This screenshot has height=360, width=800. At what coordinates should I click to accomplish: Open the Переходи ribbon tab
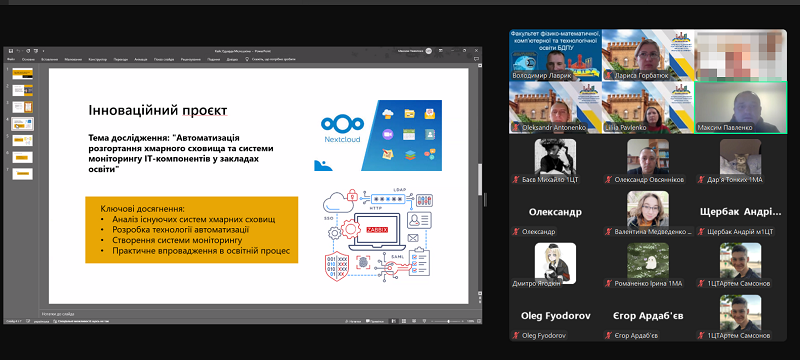click(x=121, y=60)
